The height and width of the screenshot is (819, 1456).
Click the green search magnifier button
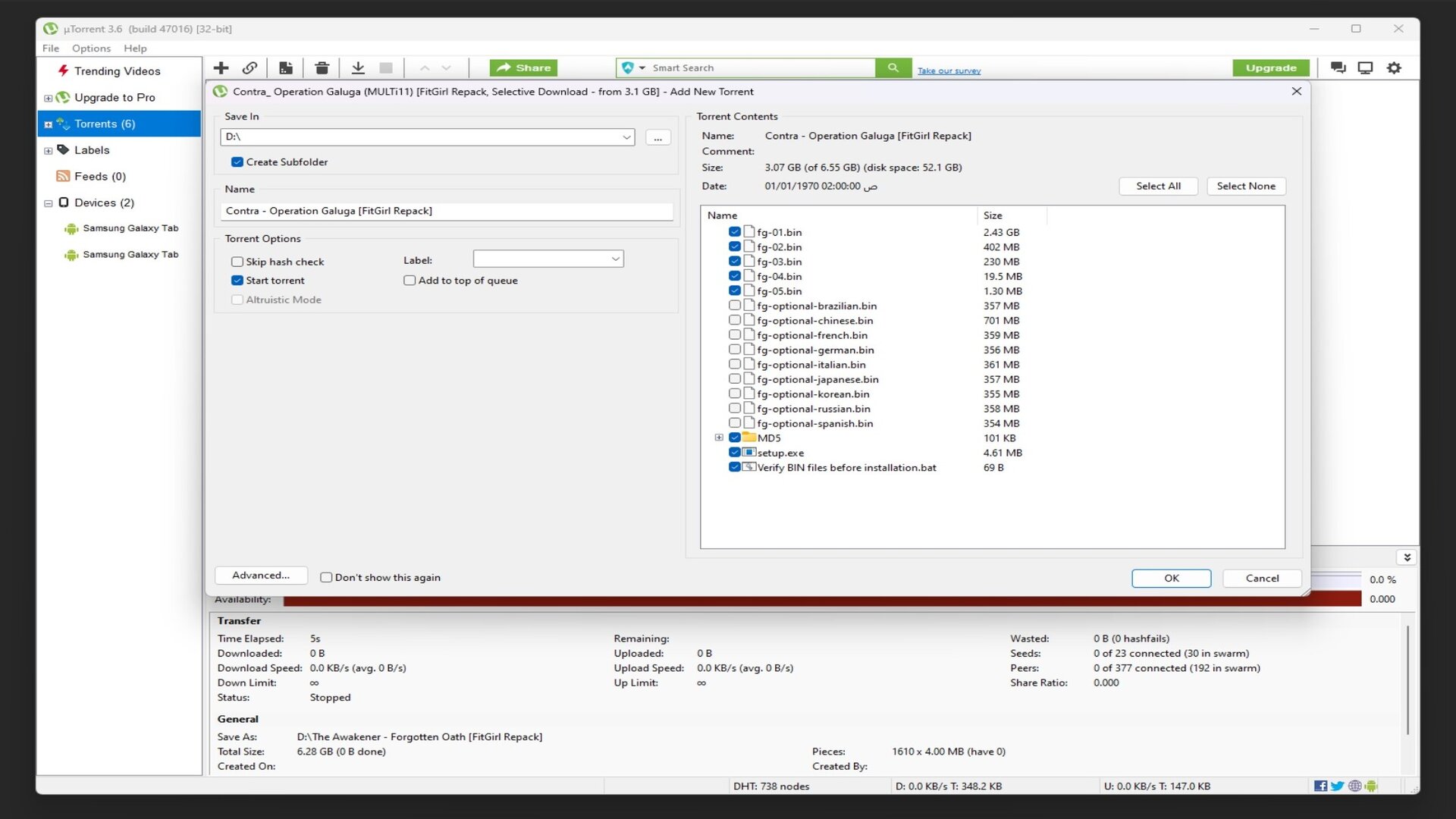(x=893, y=67)
